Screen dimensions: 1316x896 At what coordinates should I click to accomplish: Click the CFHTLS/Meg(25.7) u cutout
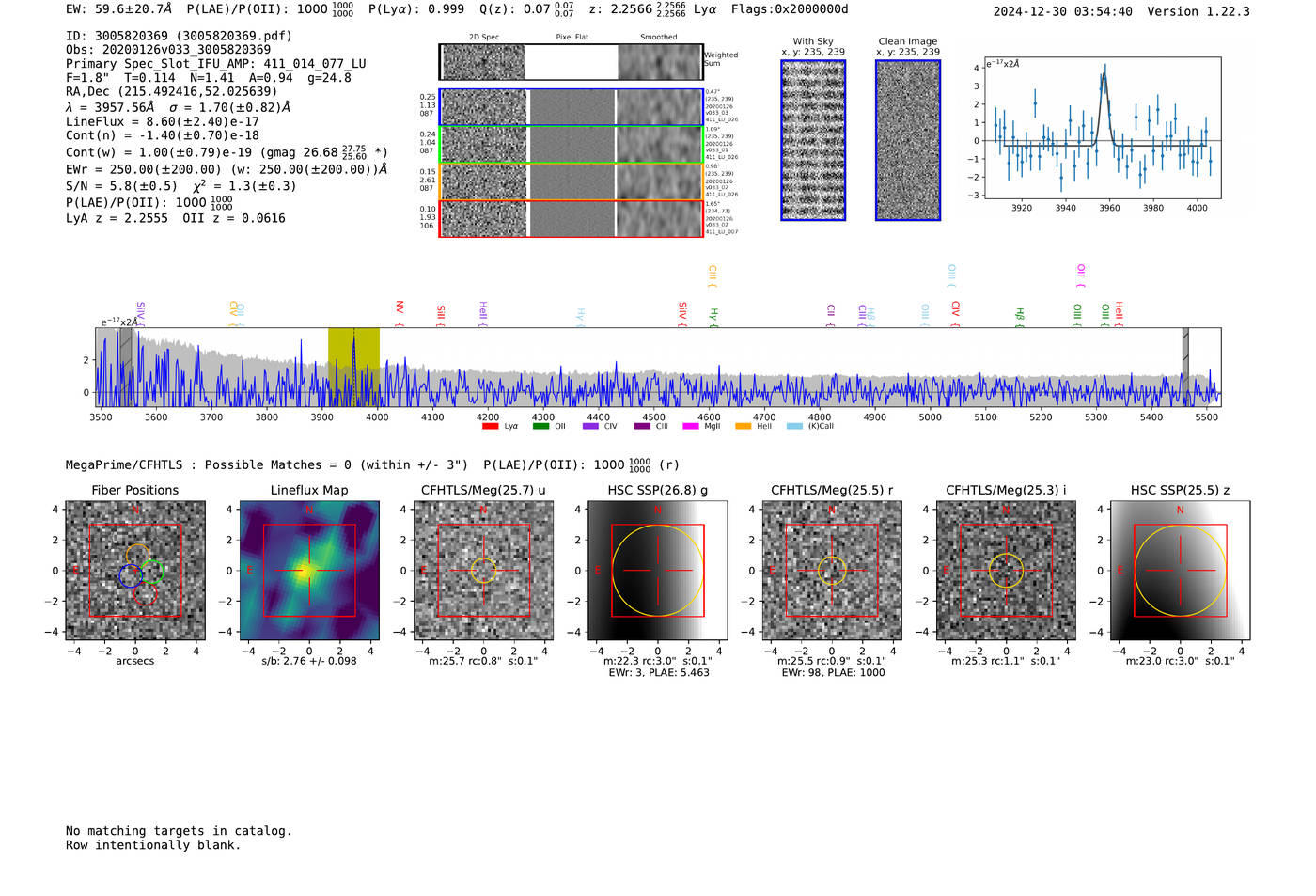coord(483,571)
